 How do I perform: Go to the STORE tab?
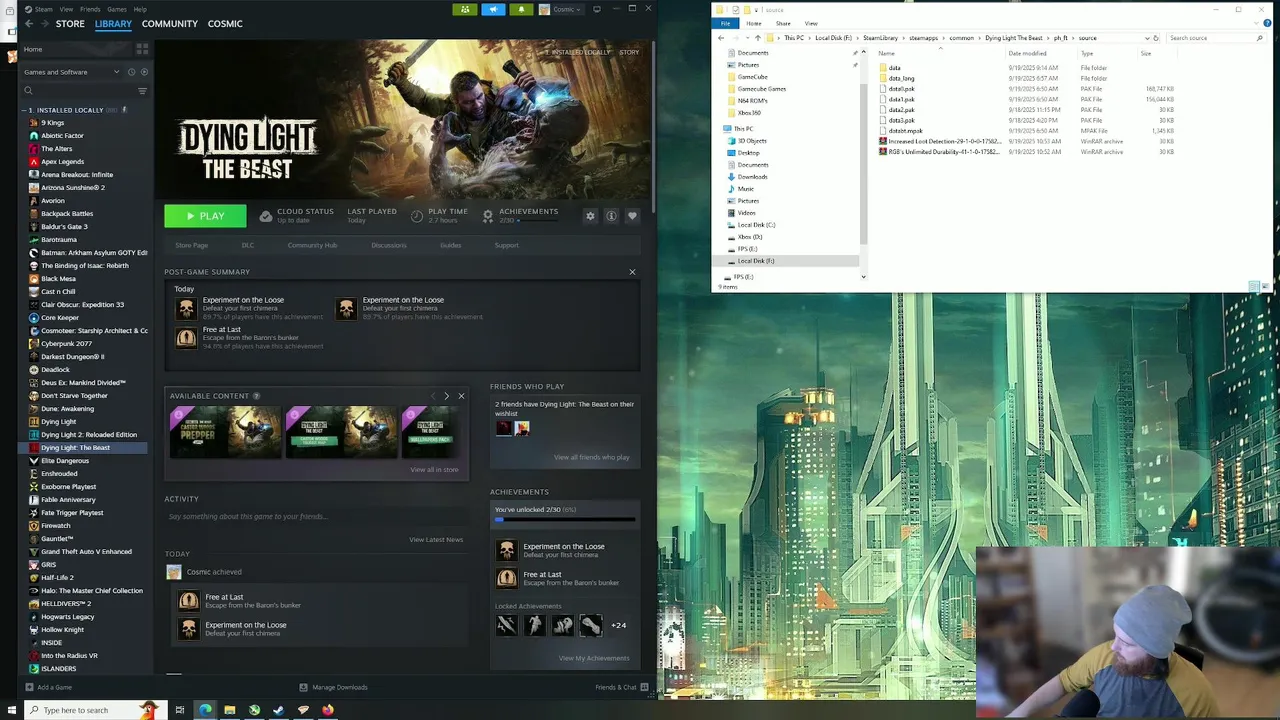[x=70, y=24]
